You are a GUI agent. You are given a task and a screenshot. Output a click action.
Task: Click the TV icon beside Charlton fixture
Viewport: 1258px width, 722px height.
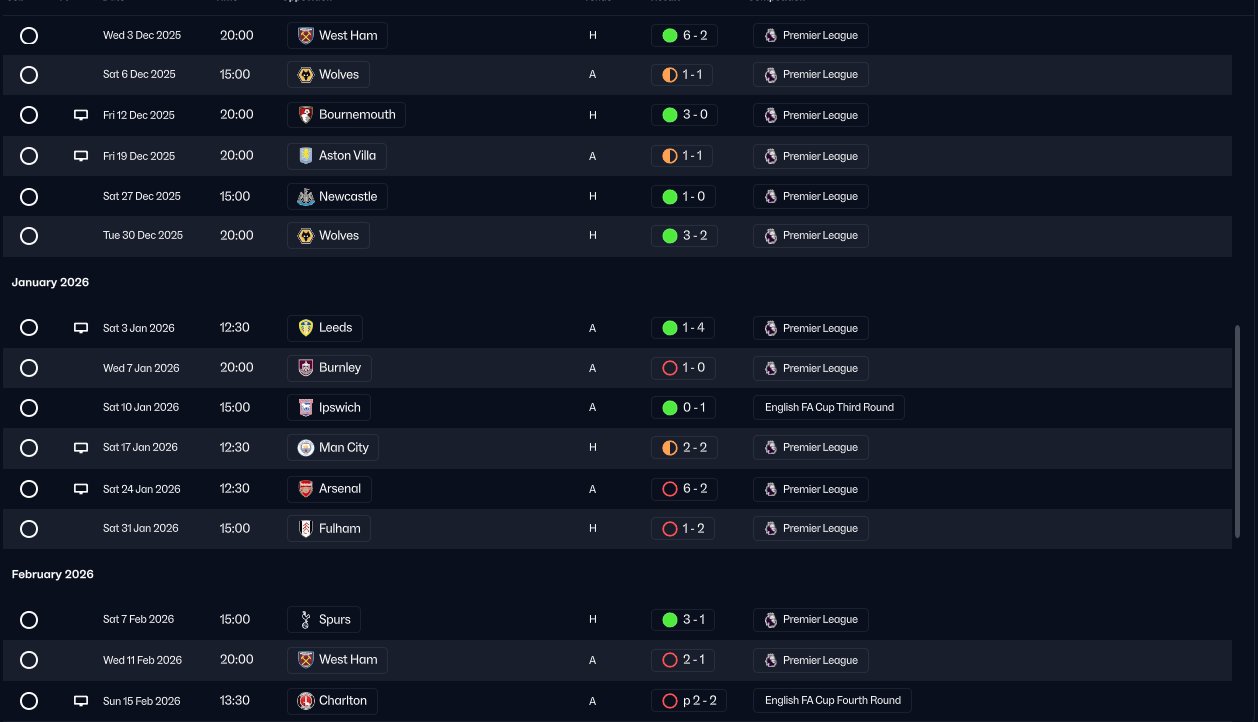click(x=81, y=701)
